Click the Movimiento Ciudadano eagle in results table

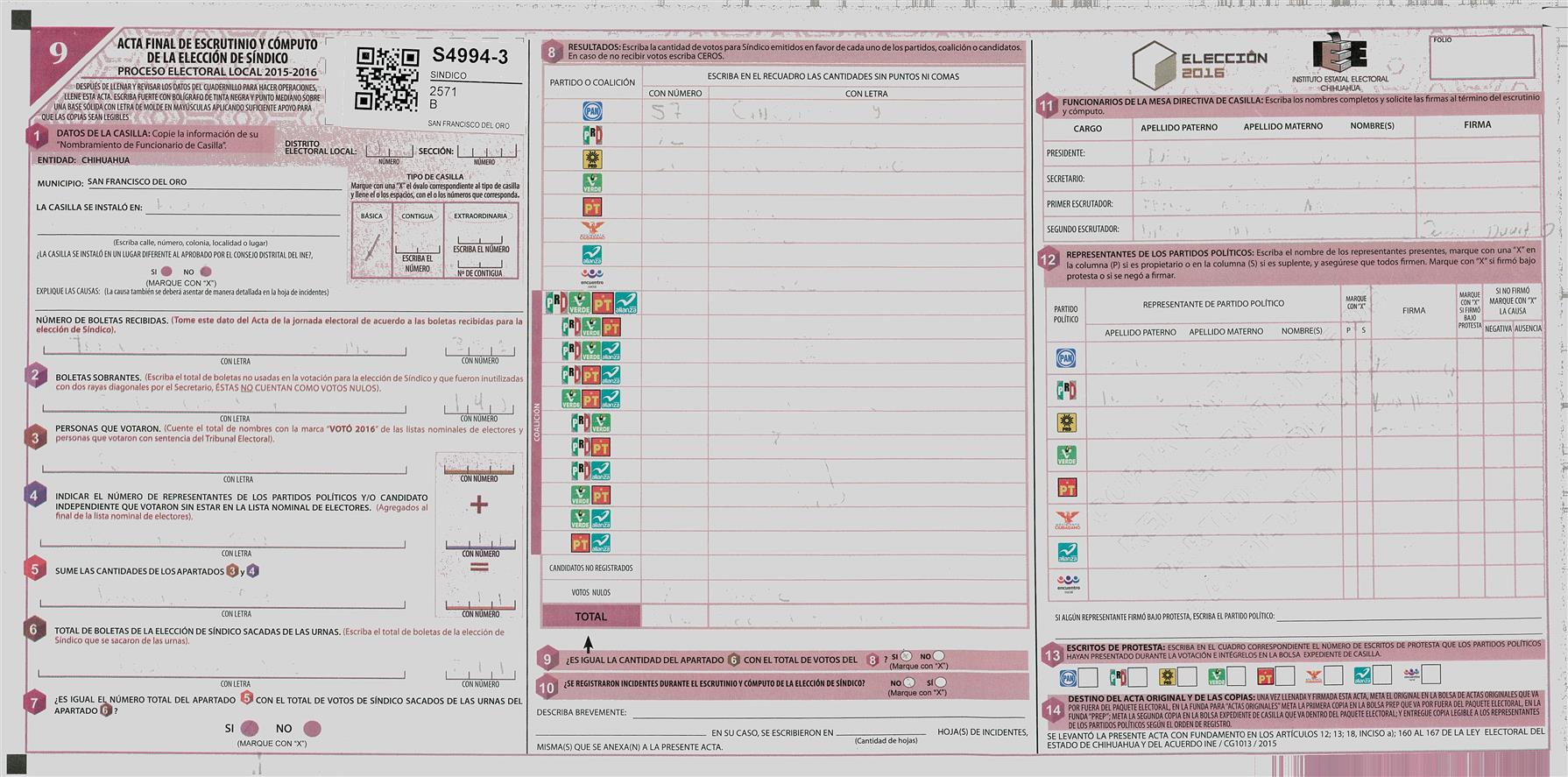tap(592, 231)
